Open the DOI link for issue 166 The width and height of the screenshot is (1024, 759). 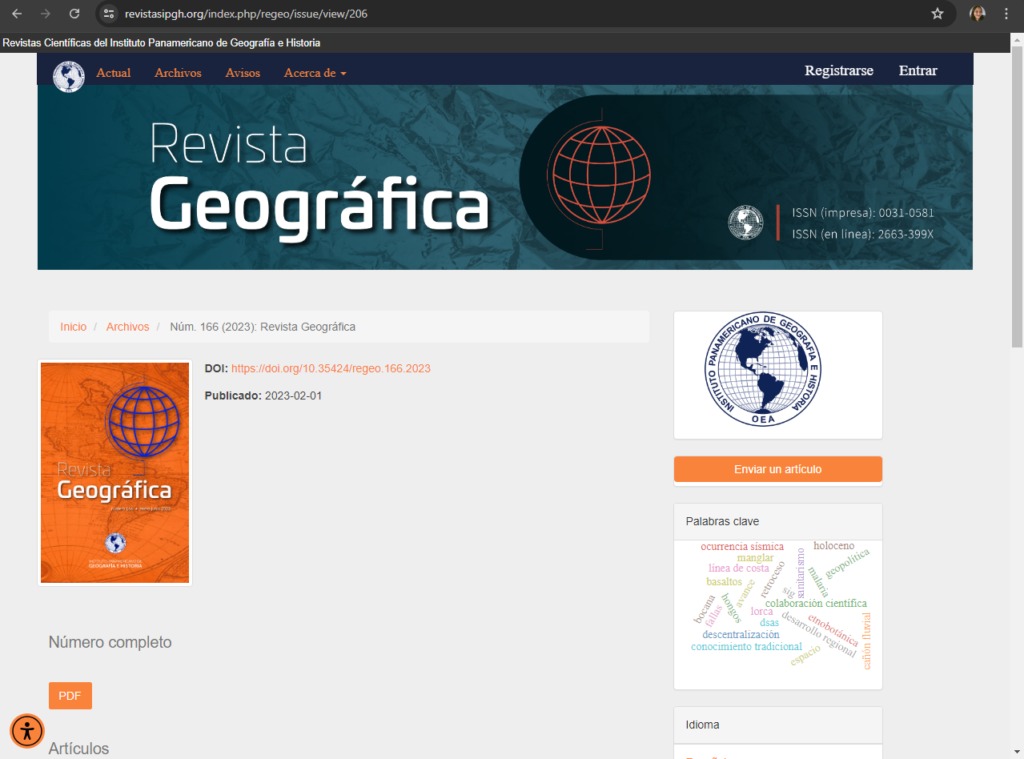330,368
